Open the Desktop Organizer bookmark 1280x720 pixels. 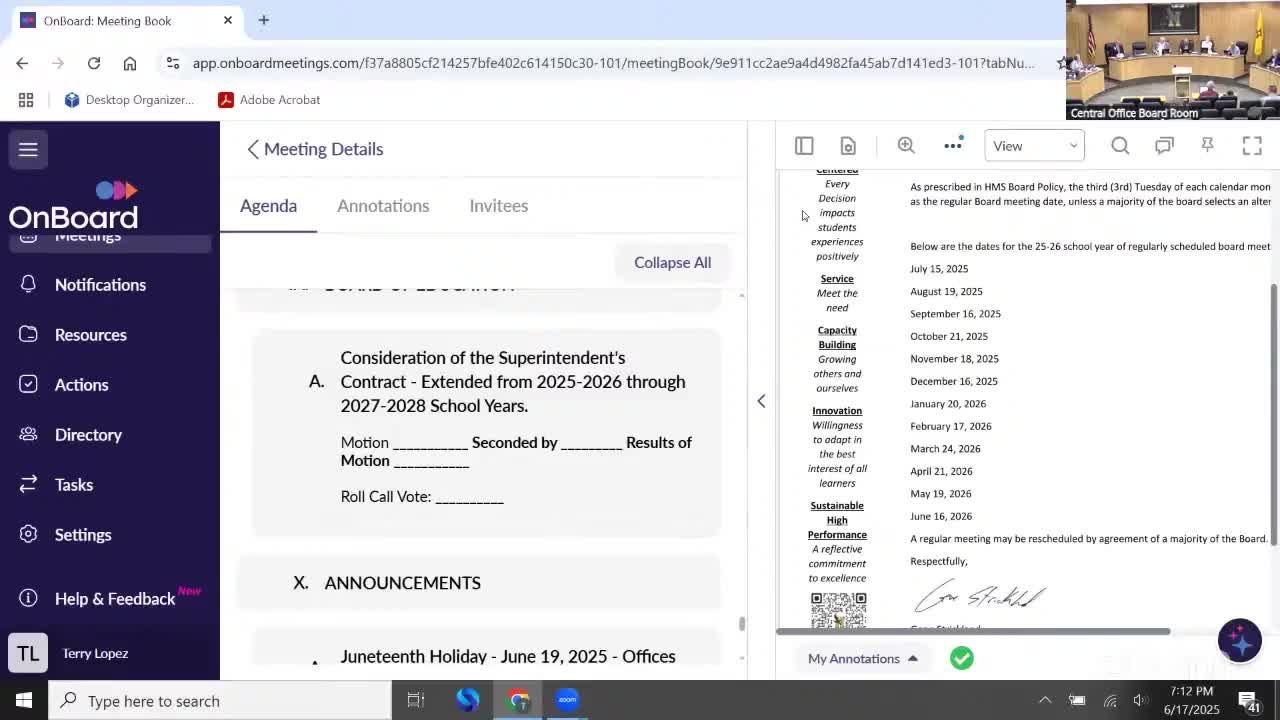click(x=129, y=100)
